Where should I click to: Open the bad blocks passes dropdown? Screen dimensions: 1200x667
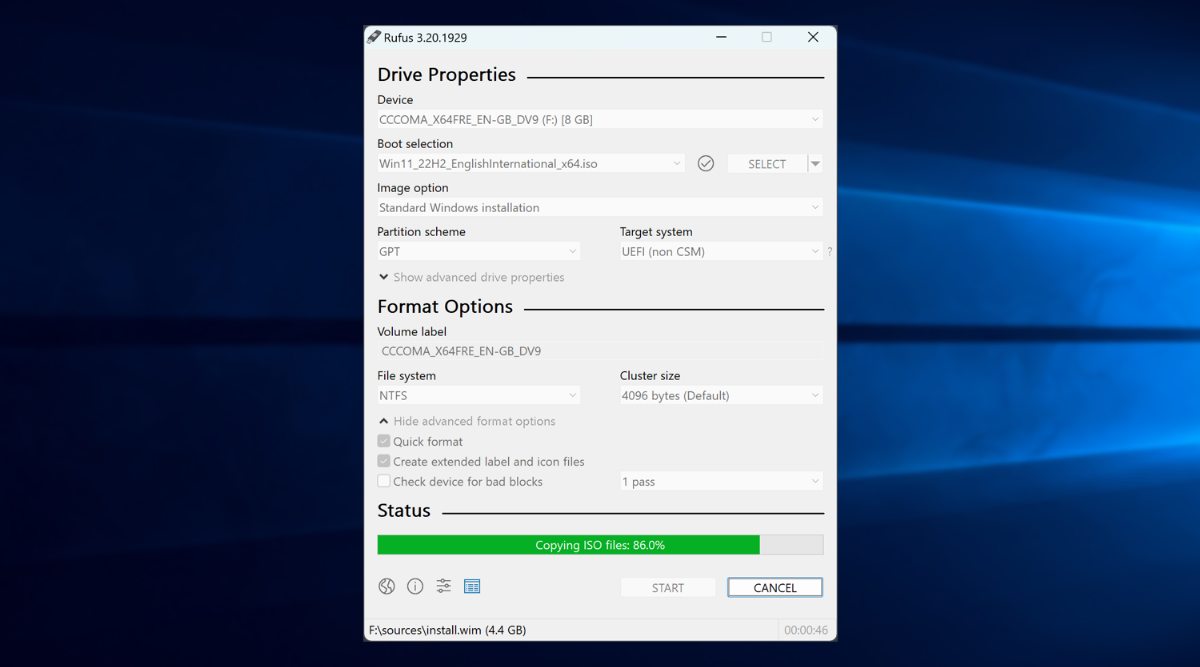721,481
